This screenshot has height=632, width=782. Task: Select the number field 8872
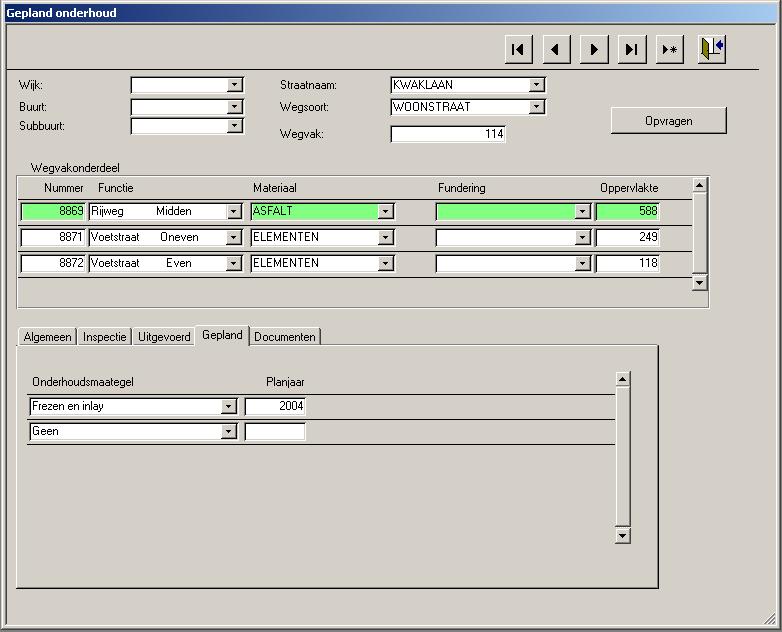click(53, 263)
